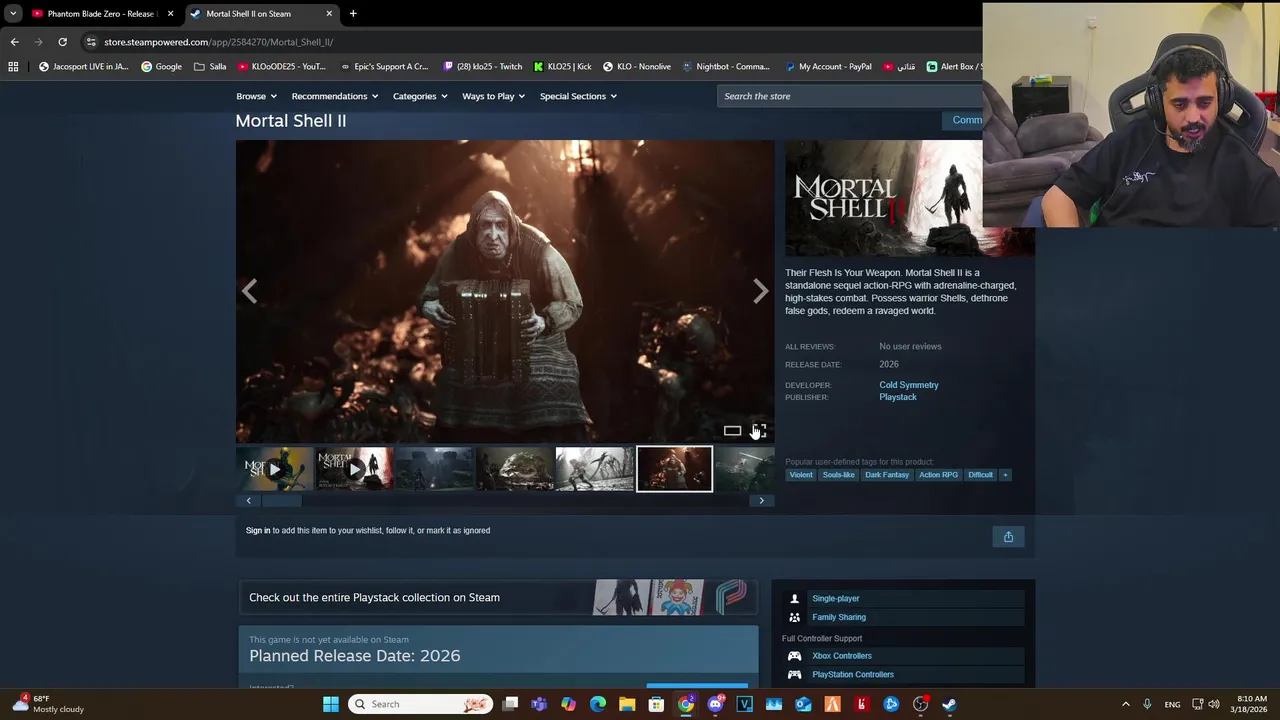The width and height of the screenshot is (1280, 720).
Task: Open the Family Sharing feature link
Action: tap(838, 617)
